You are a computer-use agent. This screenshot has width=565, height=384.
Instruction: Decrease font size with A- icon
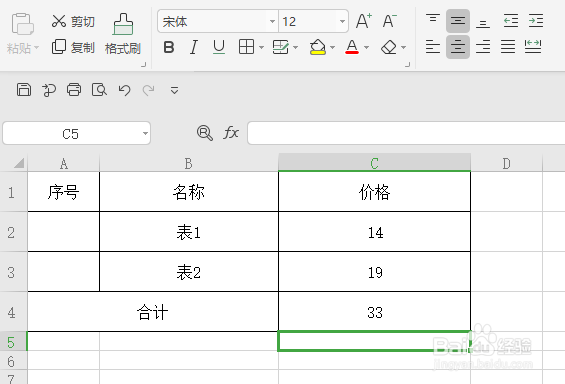pyautogui.click(x=389, y=21)
